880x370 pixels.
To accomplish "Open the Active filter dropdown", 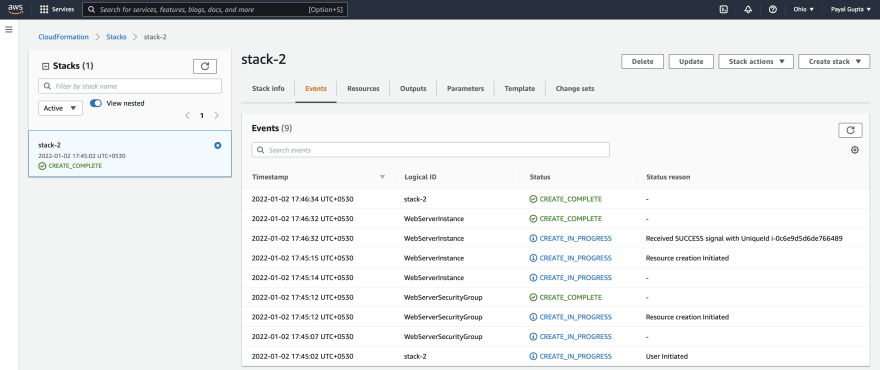I will click(x=60, y=108).
